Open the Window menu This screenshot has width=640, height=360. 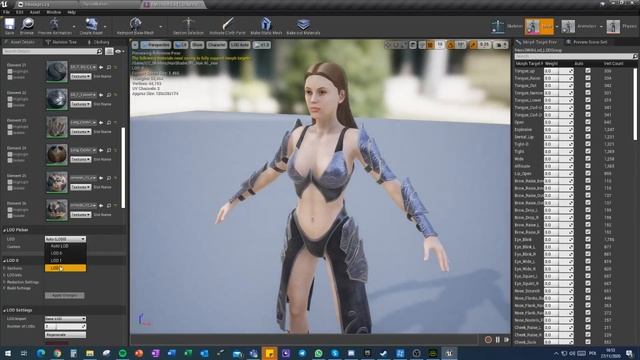click(53, 12)
